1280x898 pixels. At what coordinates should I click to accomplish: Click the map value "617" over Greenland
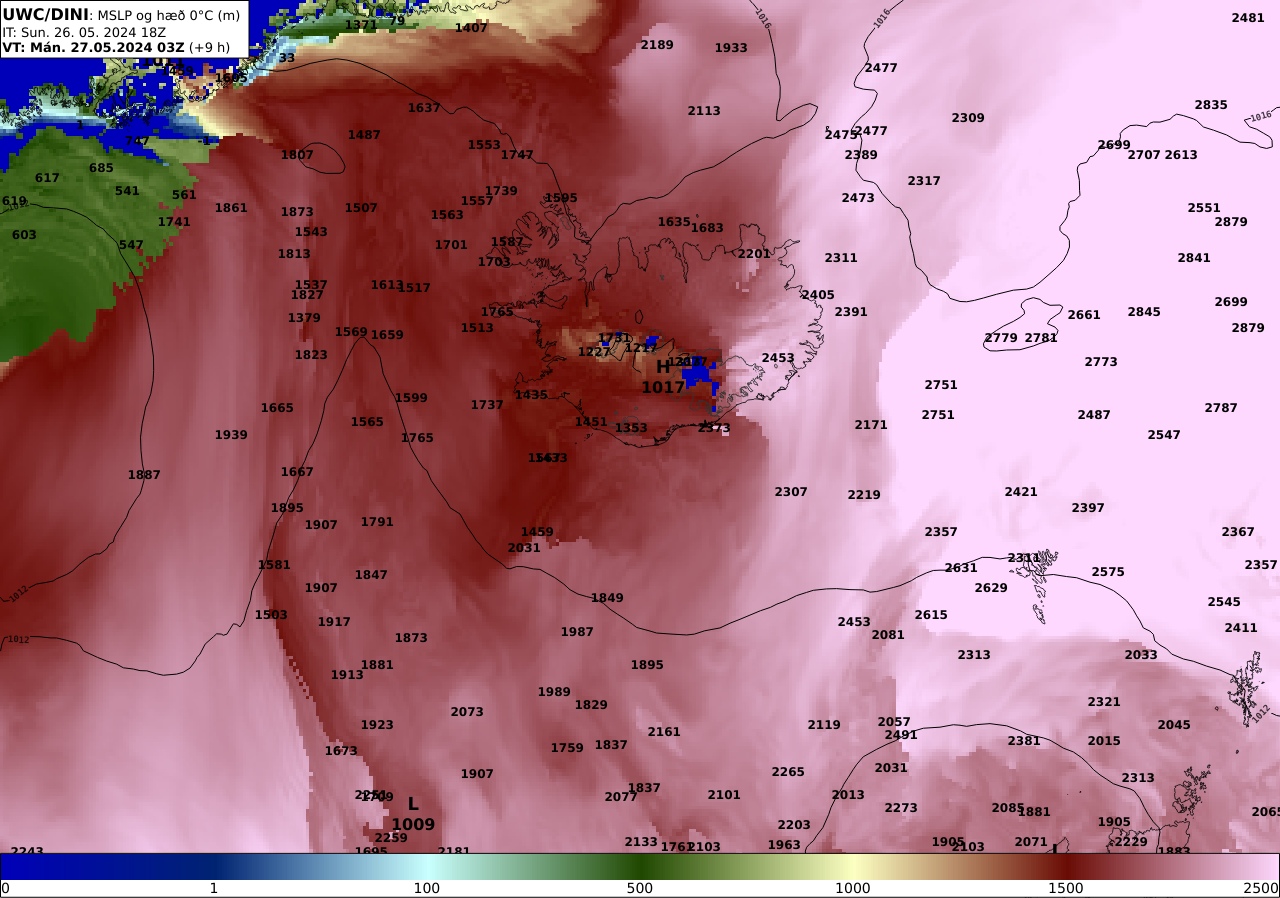pos(47,178)
